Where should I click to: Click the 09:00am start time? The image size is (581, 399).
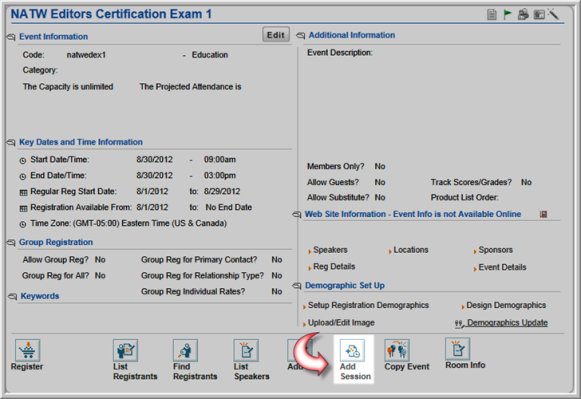tap(220, 160)
